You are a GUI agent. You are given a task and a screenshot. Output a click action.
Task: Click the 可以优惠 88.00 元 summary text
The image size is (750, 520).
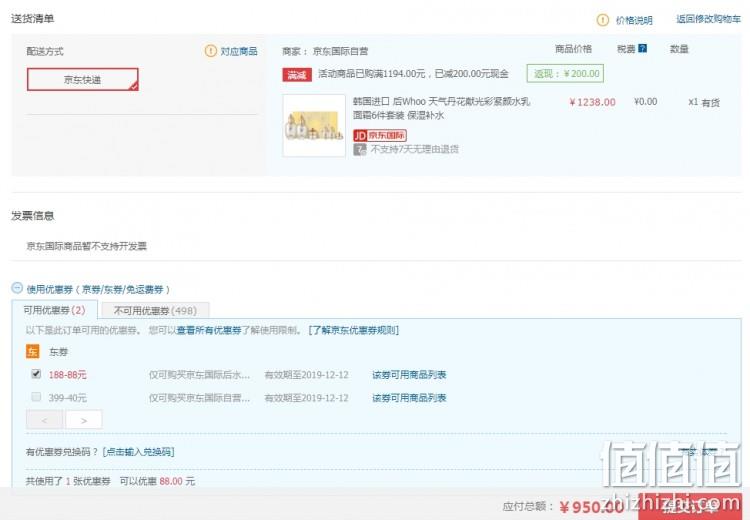pyautogui.click(x=157, y=481)
